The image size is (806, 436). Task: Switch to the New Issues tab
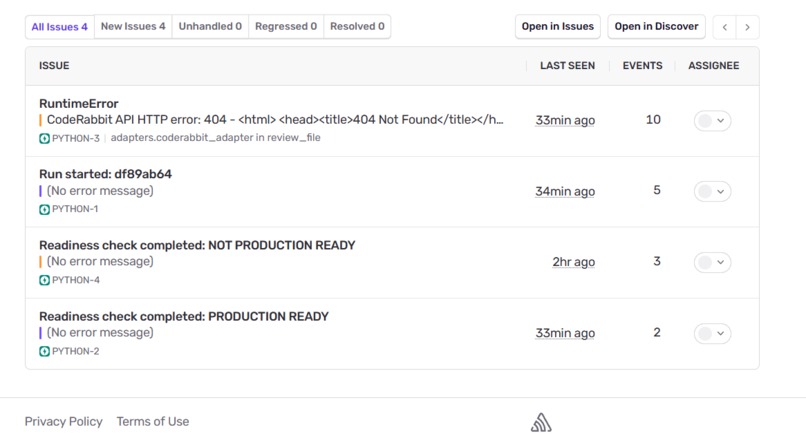pyautogui.click(x=133, y=26)
